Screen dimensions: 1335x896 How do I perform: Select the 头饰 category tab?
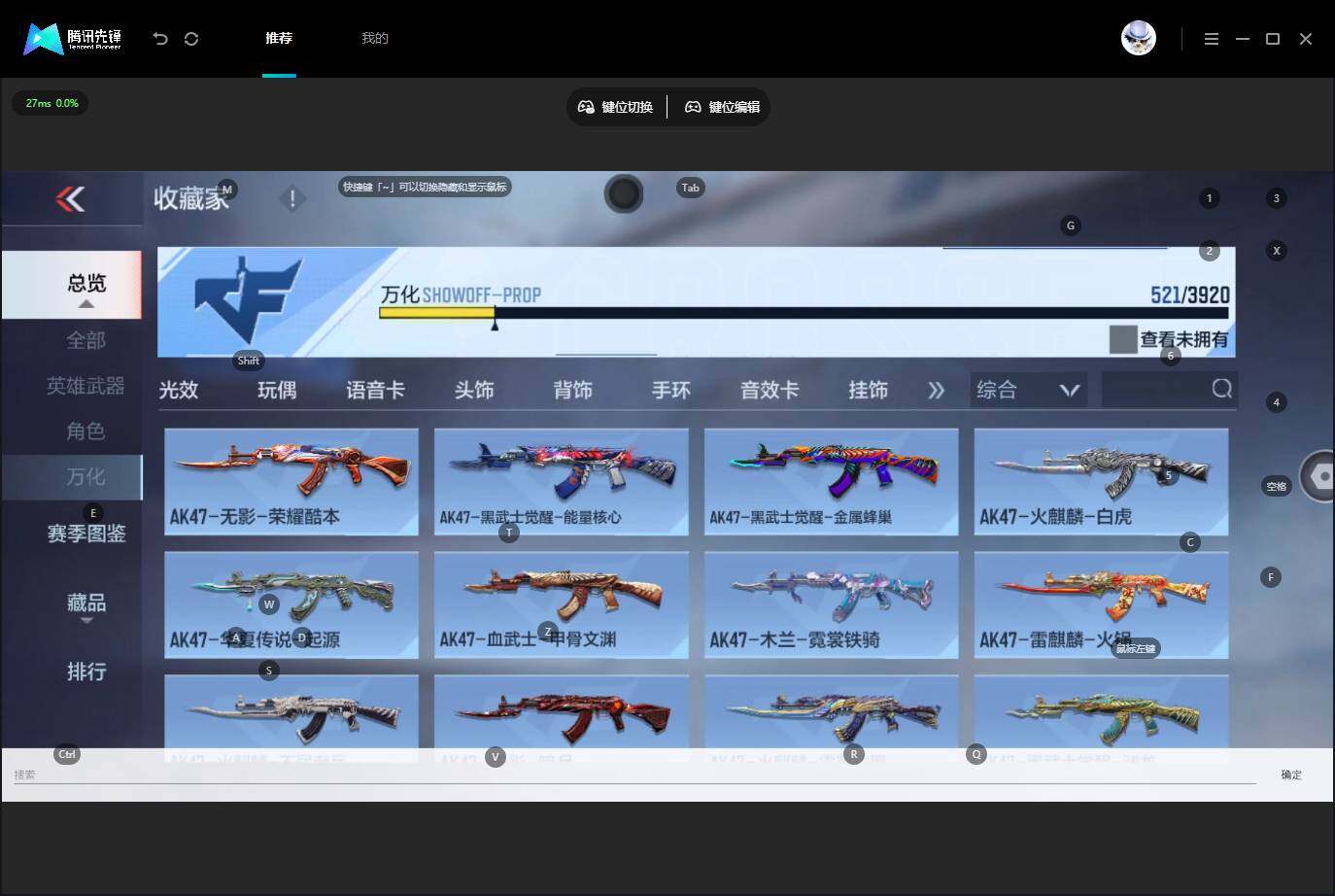(x=474, y=390)
